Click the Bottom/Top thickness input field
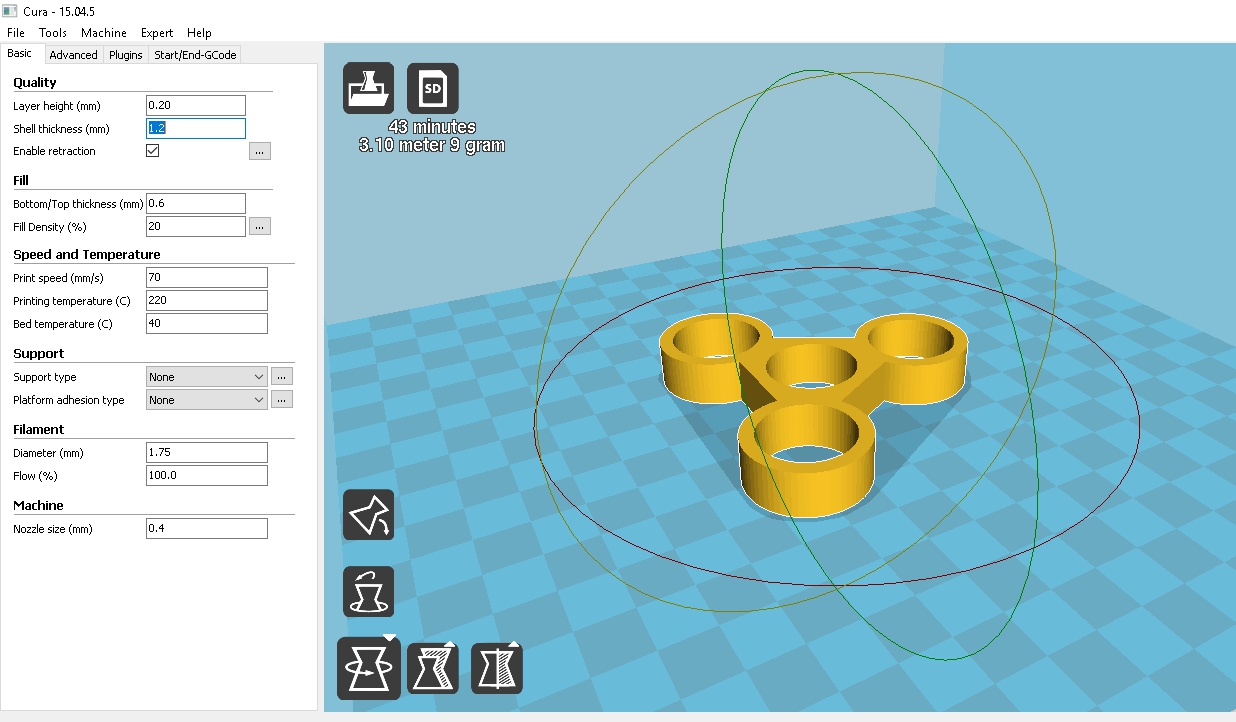The image size is (1236, 722). (196, 203)
